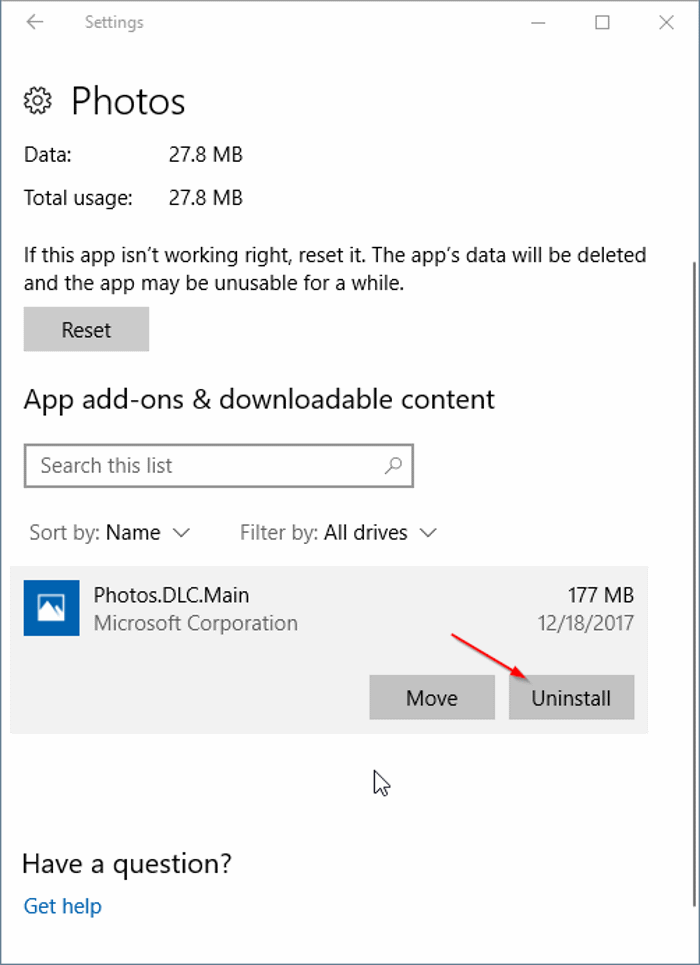Click the Have a question? heading
Image resolution: width=700 pixels, height=965 pixels.
point(127,863)
